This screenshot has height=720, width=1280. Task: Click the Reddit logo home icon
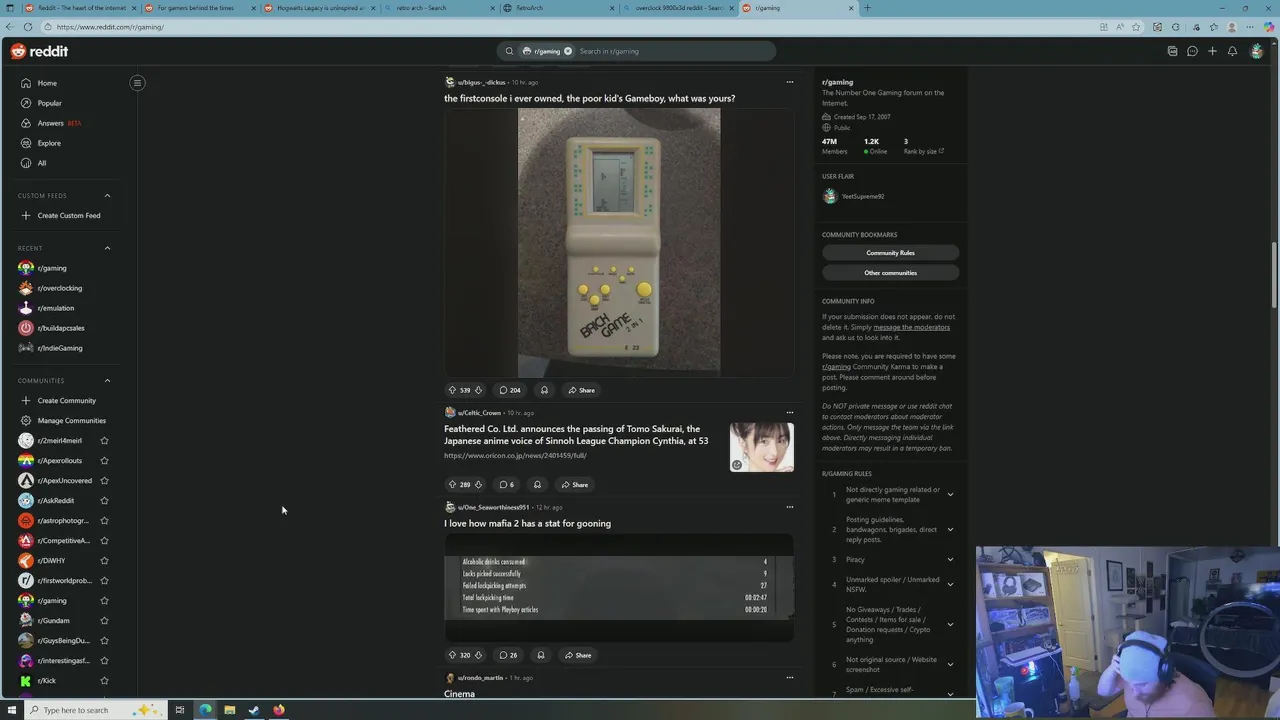(x=40, y=51)
